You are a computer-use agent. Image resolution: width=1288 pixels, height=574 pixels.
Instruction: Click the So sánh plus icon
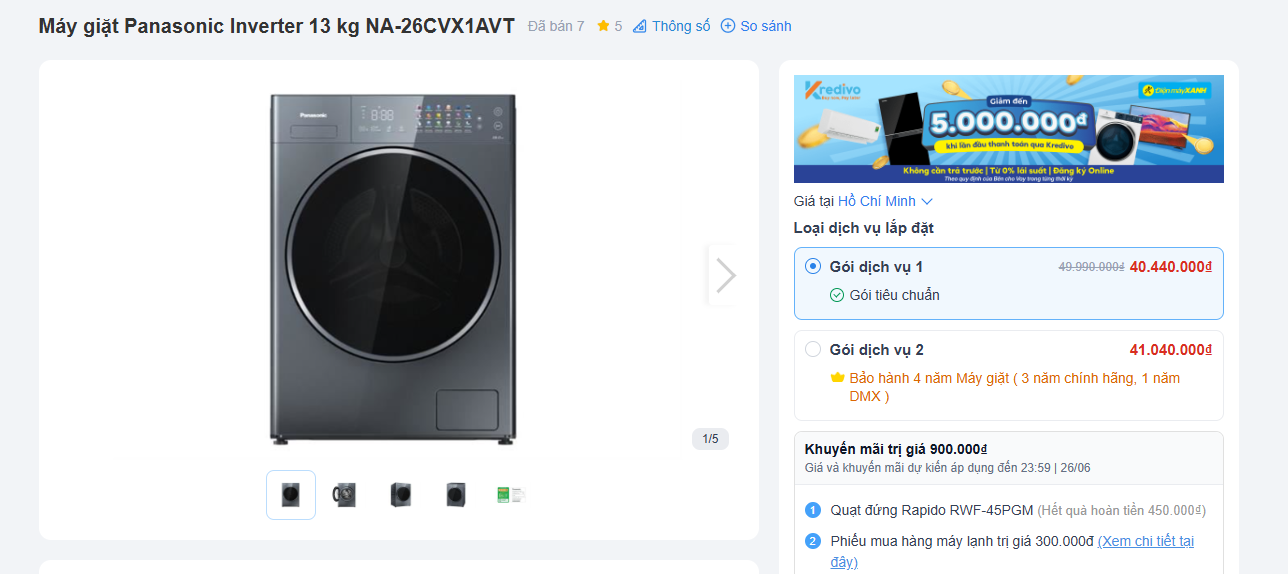pyautogui.click(x=728, y=26)
